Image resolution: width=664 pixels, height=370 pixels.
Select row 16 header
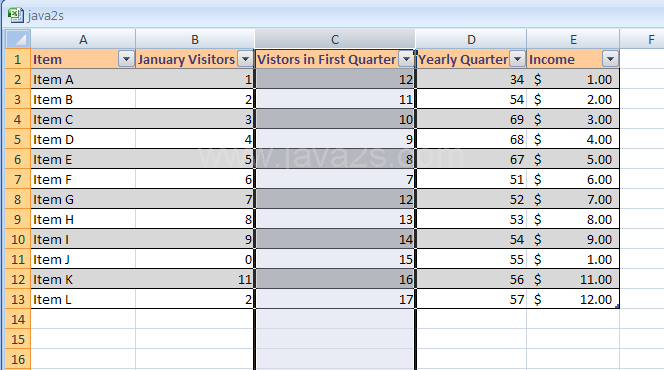[18, 359]
